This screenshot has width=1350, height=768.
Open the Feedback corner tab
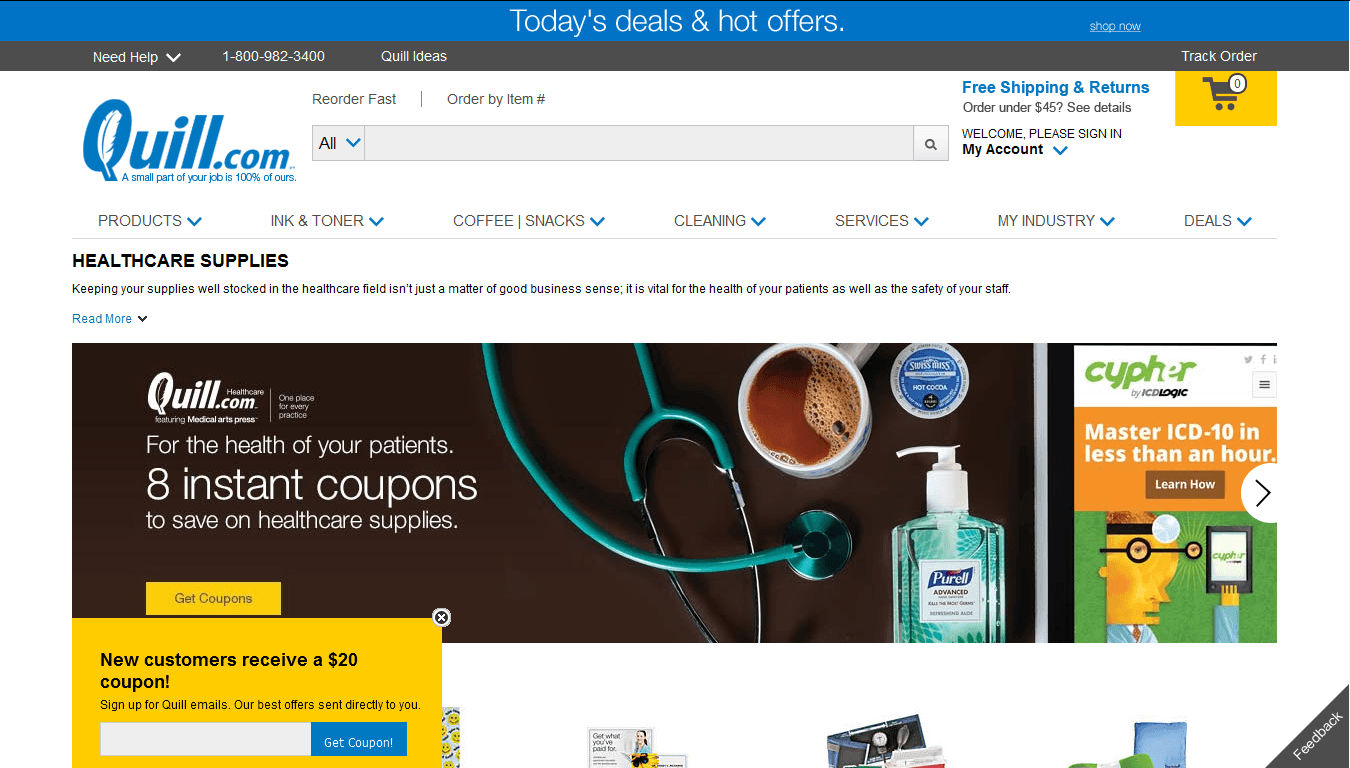[x=1316, y=736]
